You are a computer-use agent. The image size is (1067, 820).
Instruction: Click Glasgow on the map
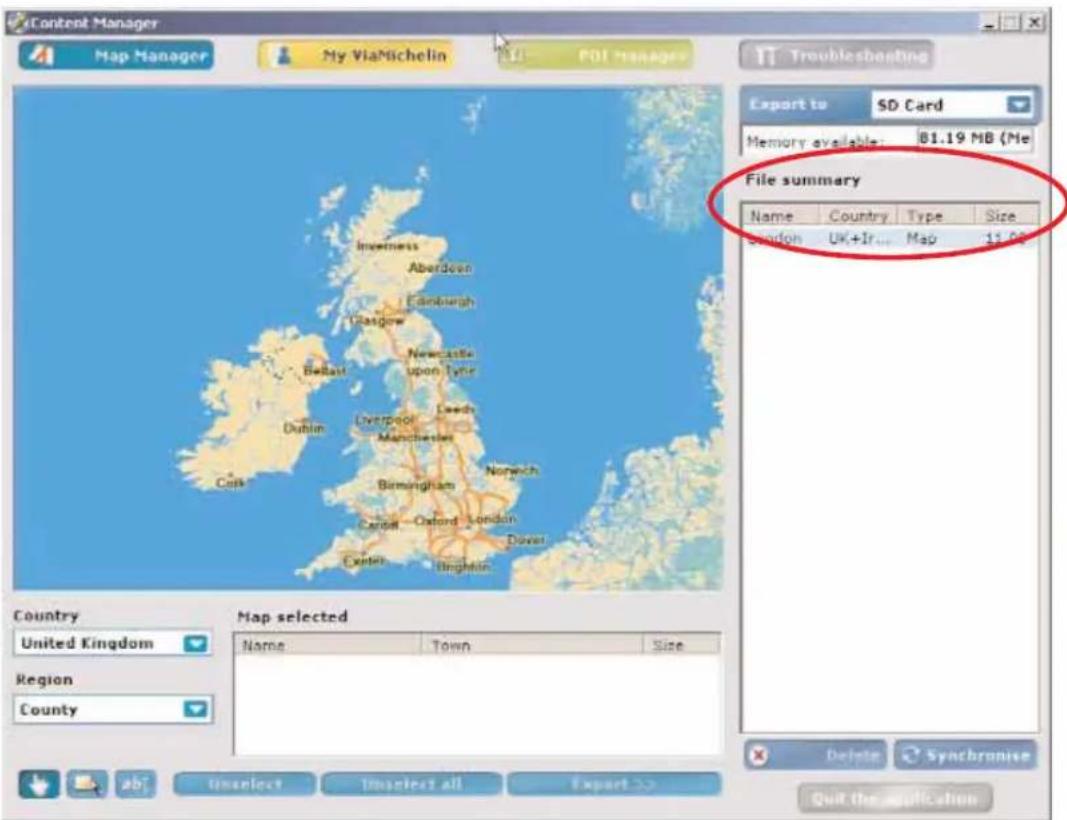(x=376, y=320)
